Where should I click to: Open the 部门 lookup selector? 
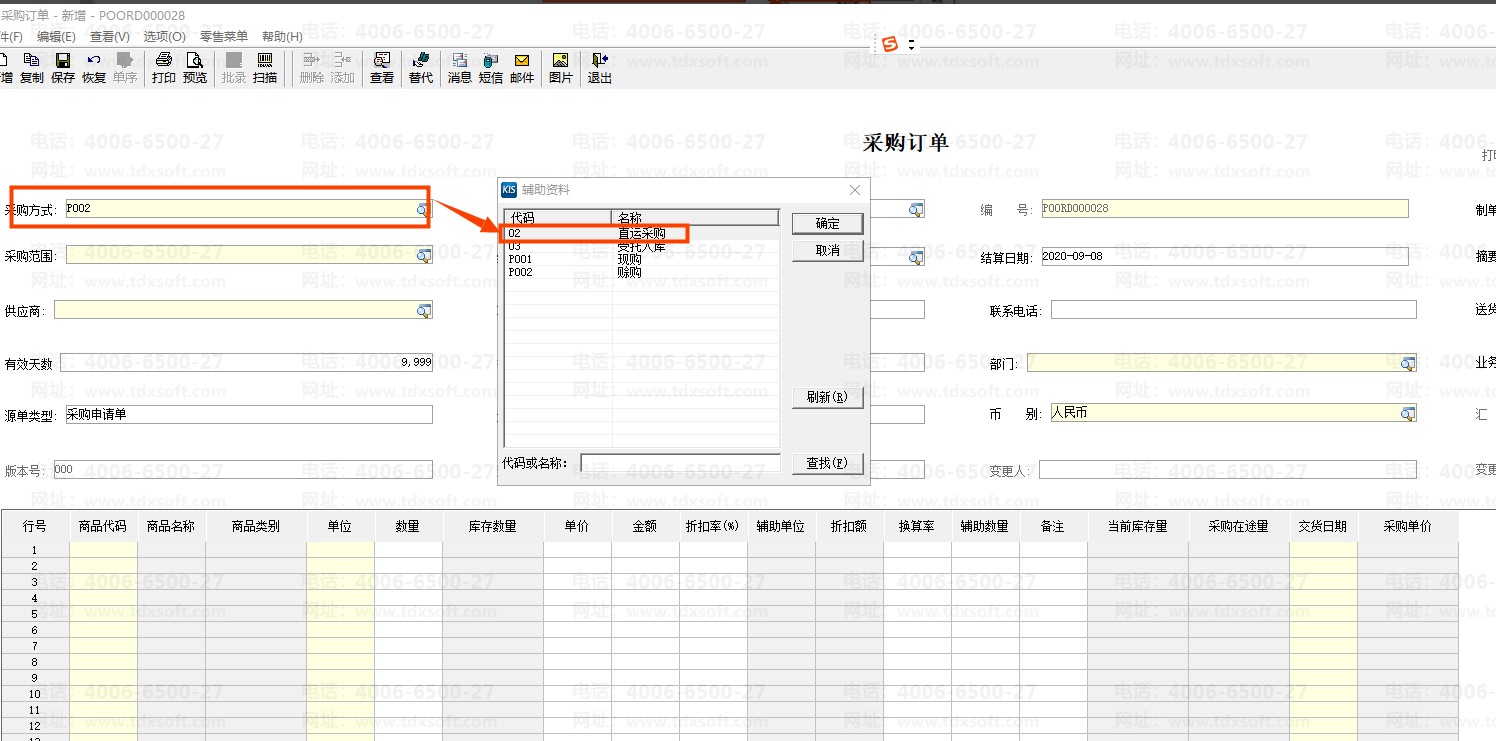coord(1408,363)
